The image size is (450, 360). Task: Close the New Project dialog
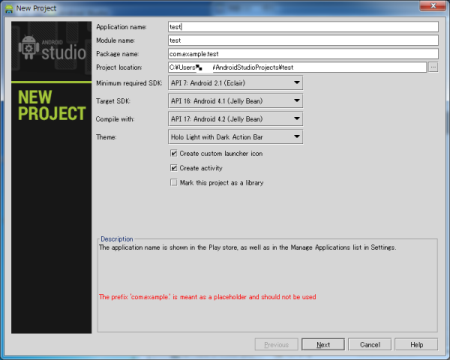pyautogui.click(x=433, y=6)
